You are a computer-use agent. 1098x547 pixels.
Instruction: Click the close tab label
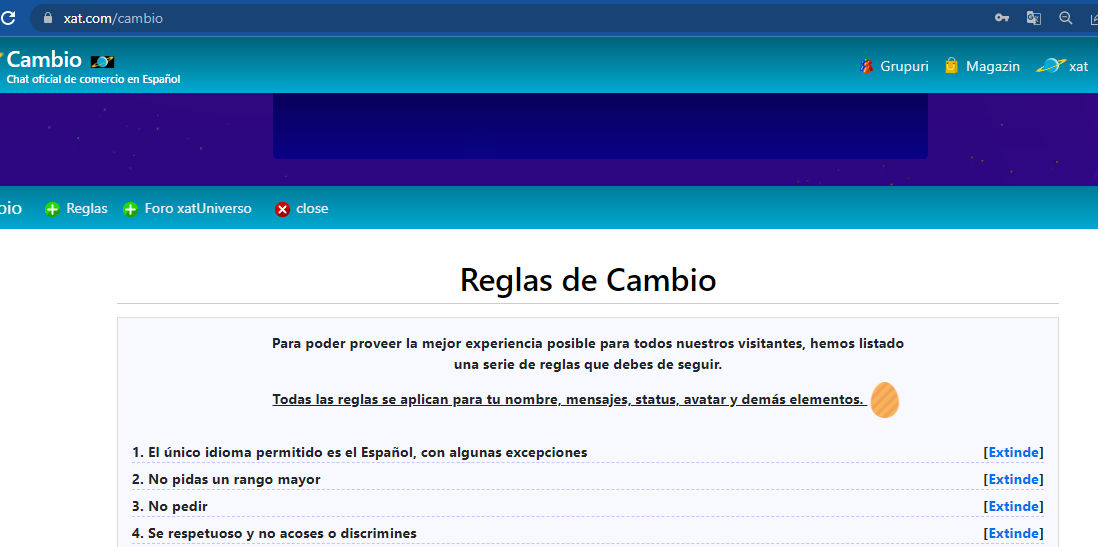click(x=312, y=209)
